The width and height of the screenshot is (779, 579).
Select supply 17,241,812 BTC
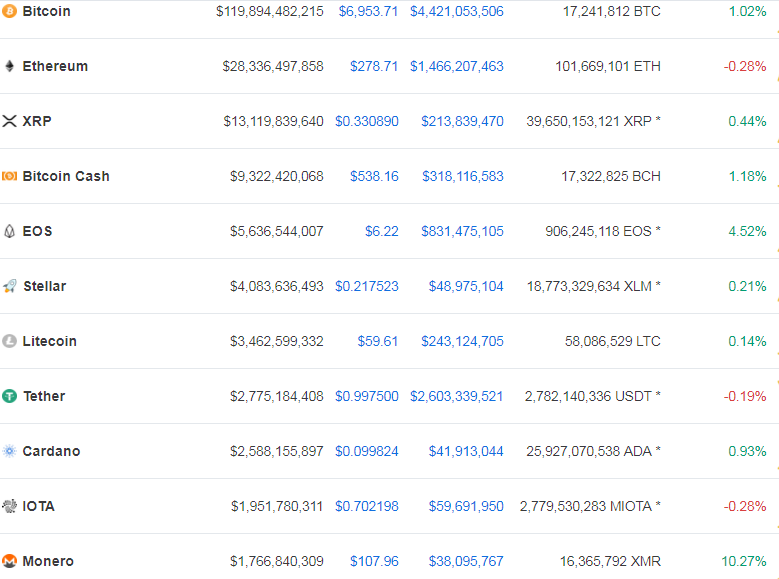click(612, 11)
